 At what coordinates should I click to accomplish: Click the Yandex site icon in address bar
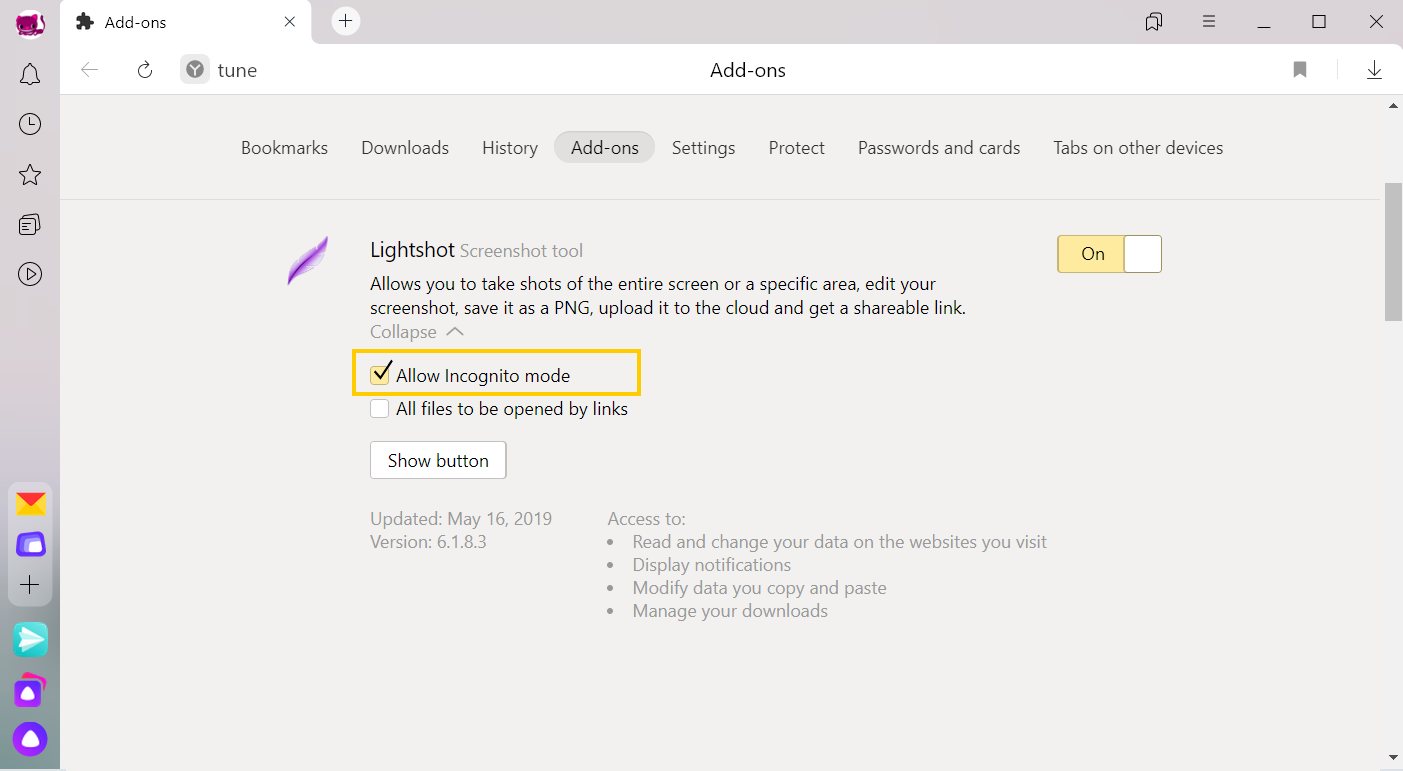195,70
